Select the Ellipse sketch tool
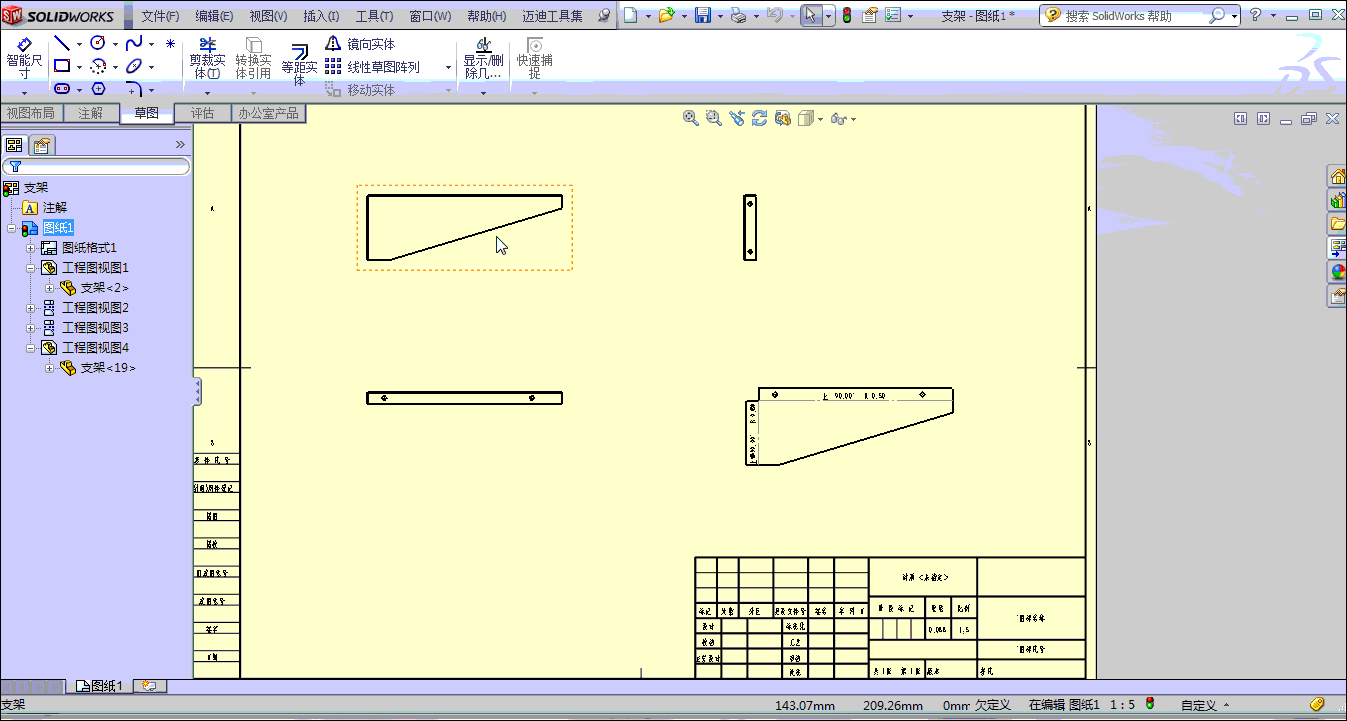This screenshot has height=721, width=1347. (x=134, y=66)
